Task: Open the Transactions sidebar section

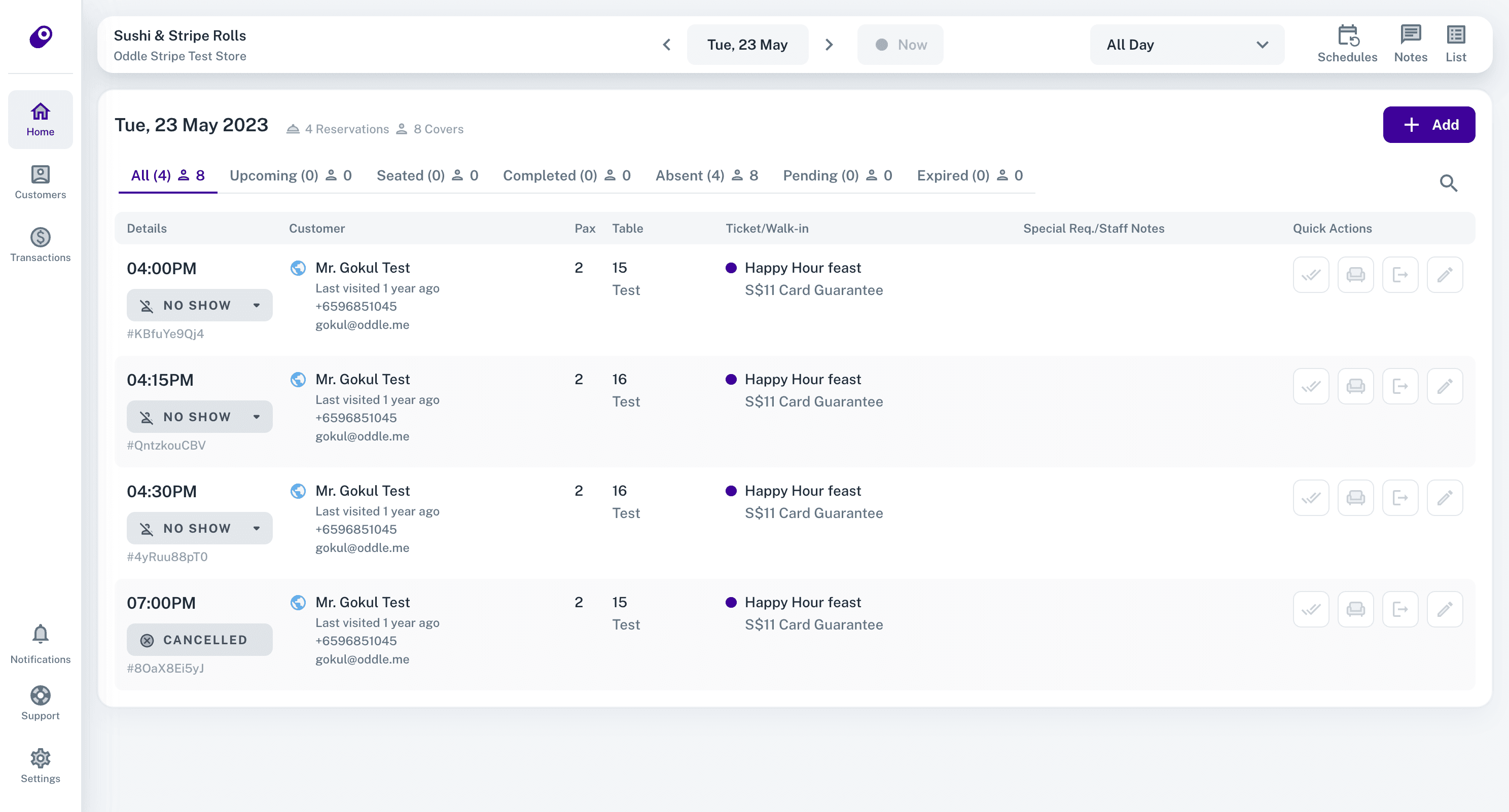Action: (x=41, y=245)
